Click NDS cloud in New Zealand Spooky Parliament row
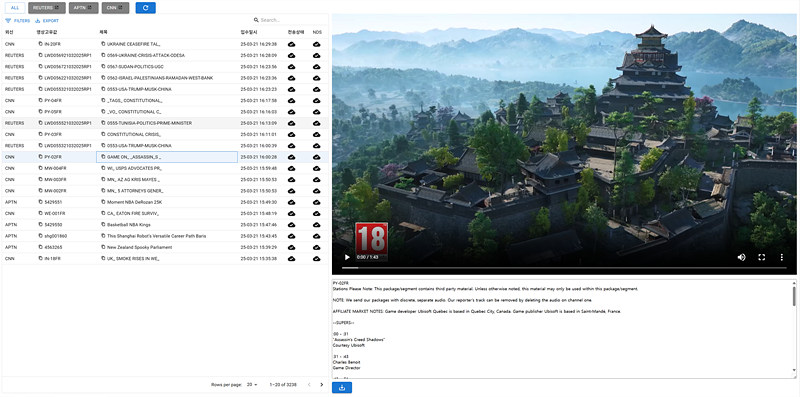This screenshot has height=397, width=800. click(x=316, y=247)
